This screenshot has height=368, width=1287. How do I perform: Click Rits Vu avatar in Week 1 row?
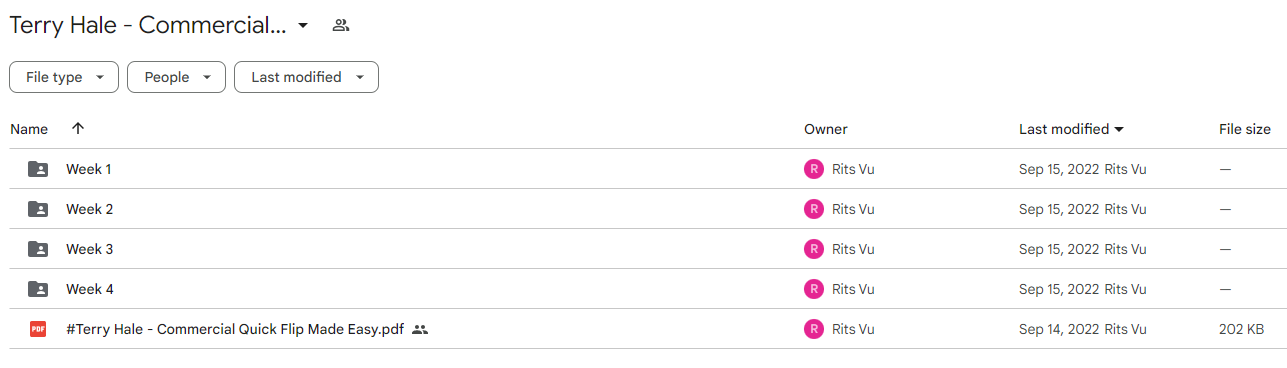coord(814,169)
